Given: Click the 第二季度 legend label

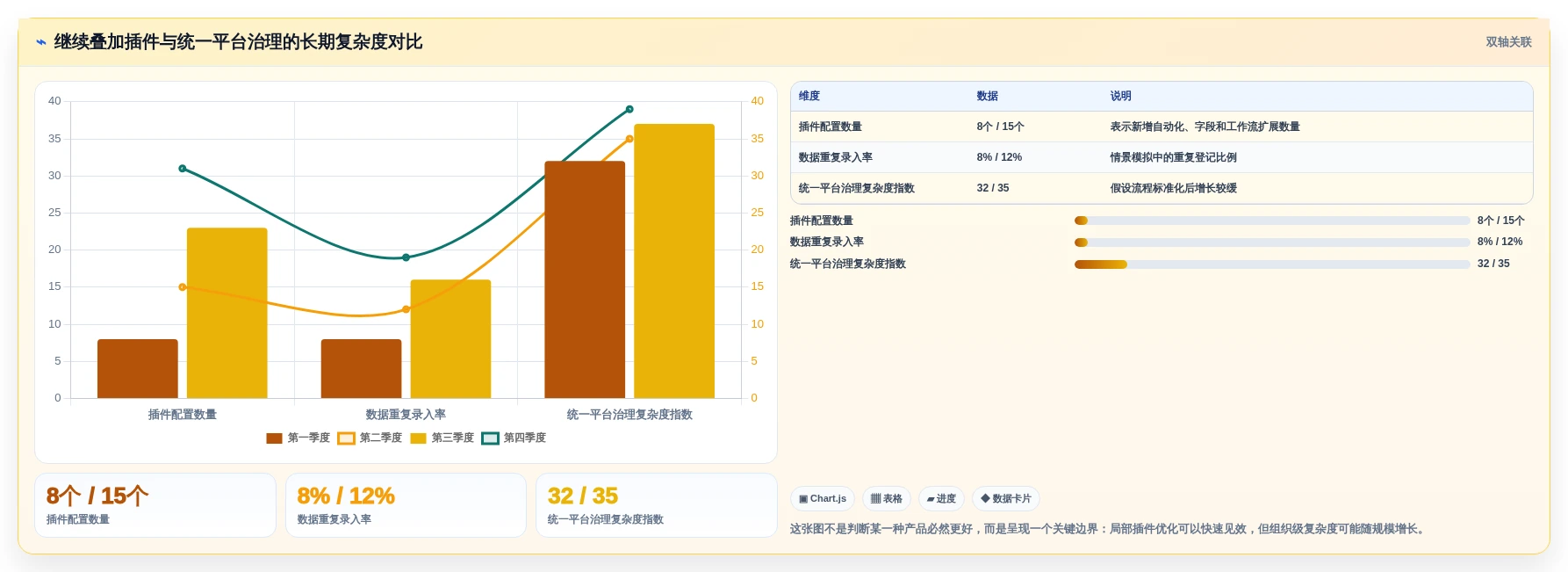Looking at the screenshot, I should click(x=381, y=438).
